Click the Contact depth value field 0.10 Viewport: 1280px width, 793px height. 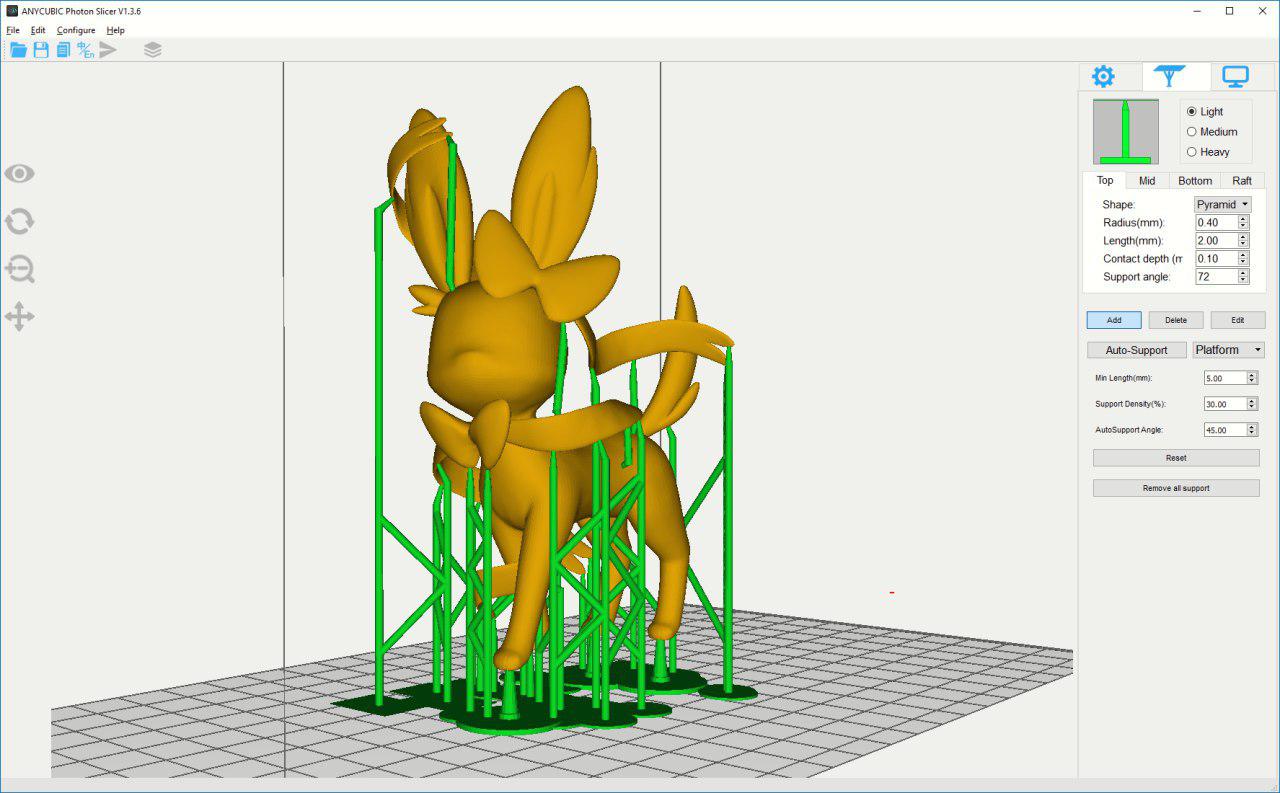(x=1217, y=258)
